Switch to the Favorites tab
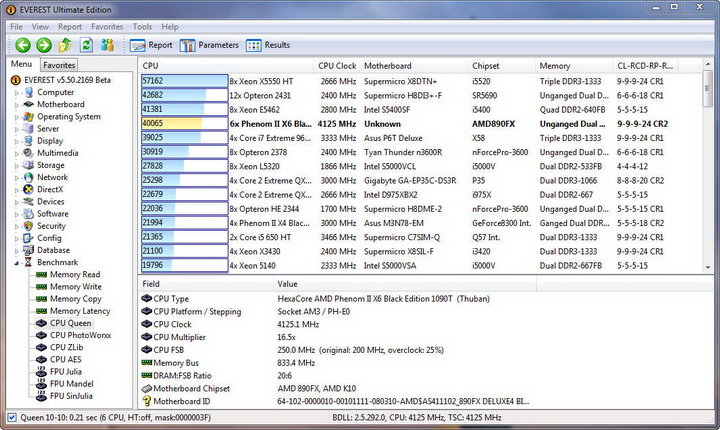This screenshot has height=430, width=720. tap(59, 65)
